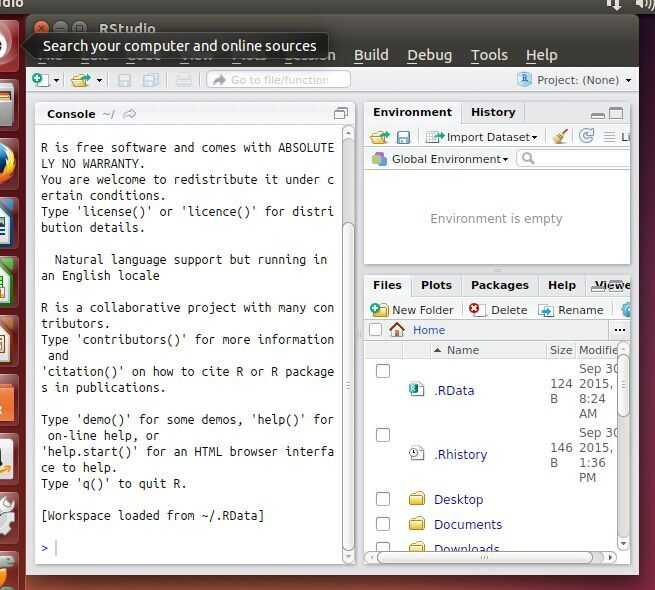Click the Home house icon in path bar
The width and height of the screenshot is (655, 590).
(x=396, y=330)
